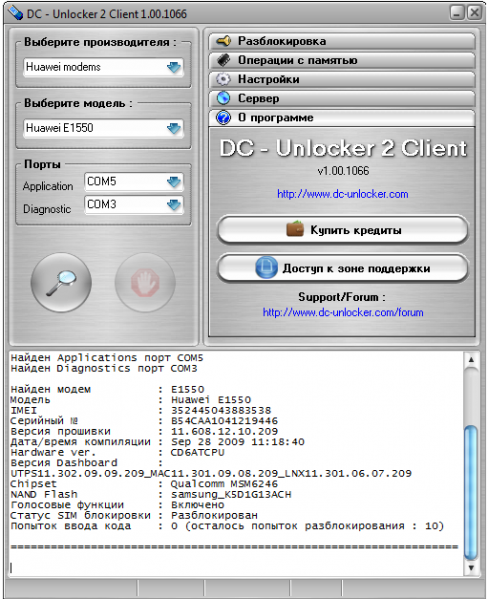Click the CD6ATCPU hardware version text
Image resolution: width=488 pixels, height=599 pixels.
coord(198,452)
